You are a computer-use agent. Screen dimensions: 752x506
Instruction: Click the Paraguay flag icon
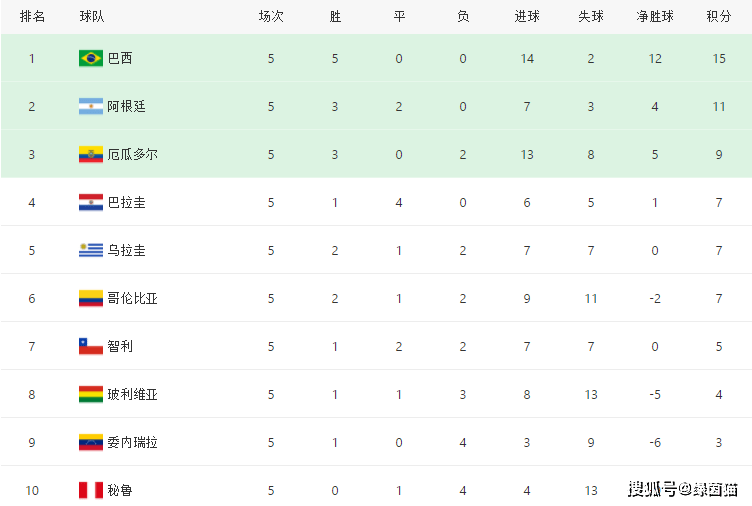(x=91, y=202)
